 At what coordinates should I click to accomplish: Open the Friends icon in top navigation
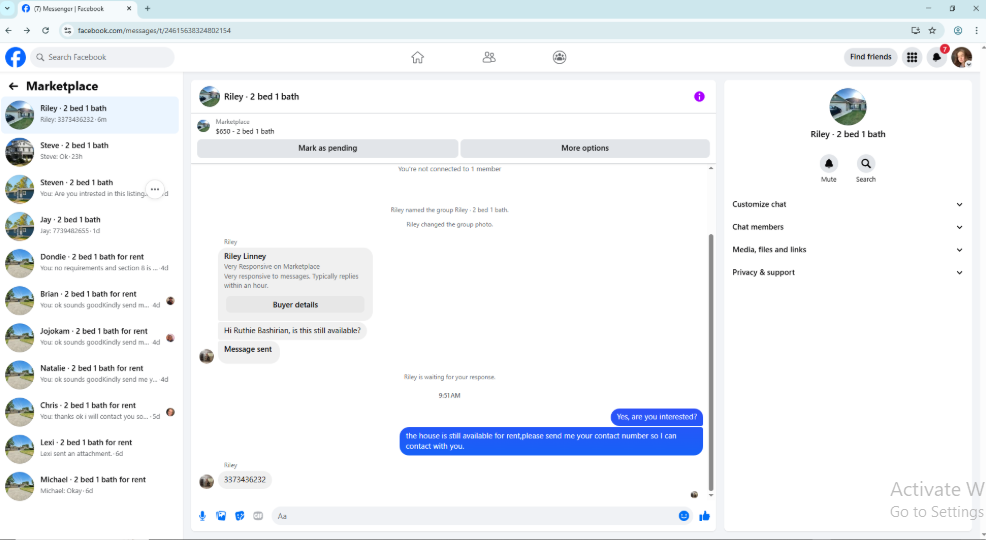pos(489,57)
